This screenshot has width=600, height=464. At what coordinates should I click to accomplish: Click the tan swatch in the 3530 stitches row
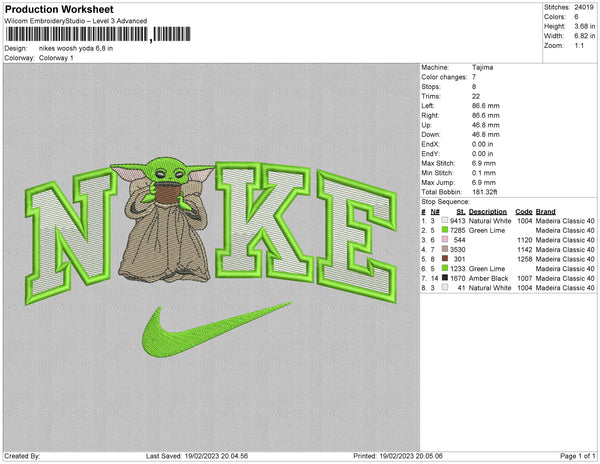[x=445, y=249]
